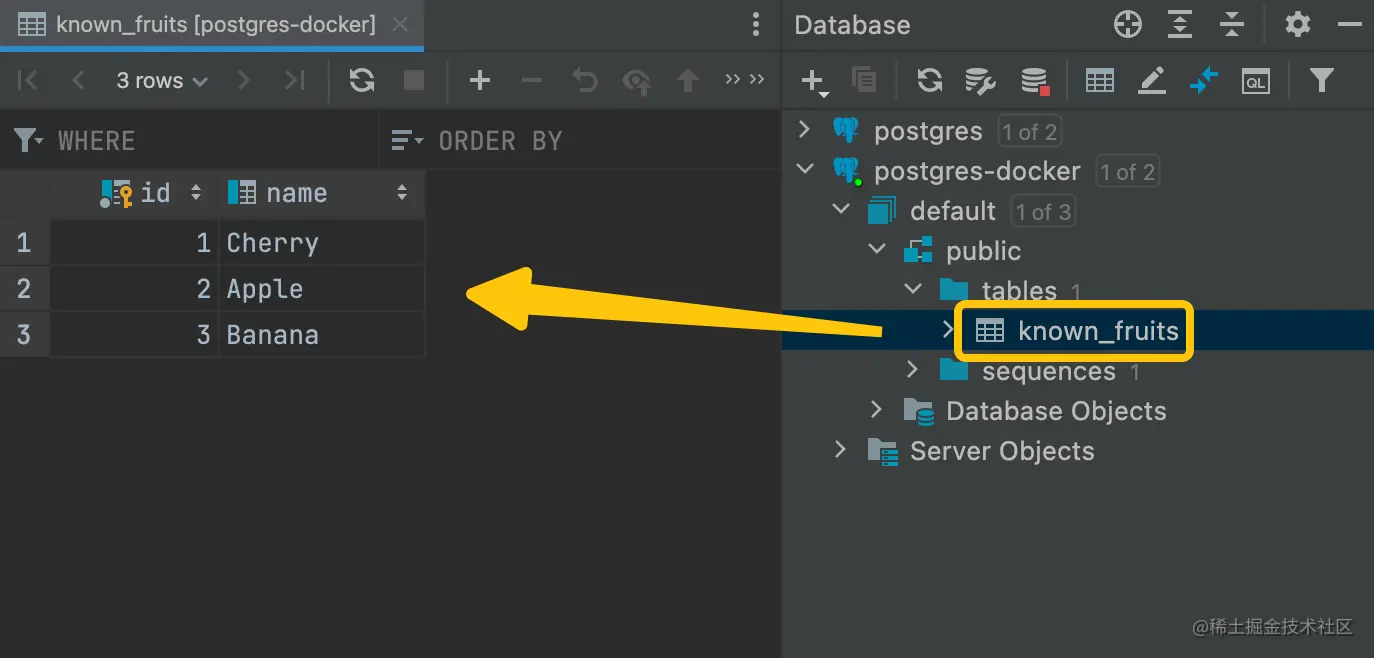Collapse the default database node
Viewport: 1374px width, 658px height.
coord(841,210)
